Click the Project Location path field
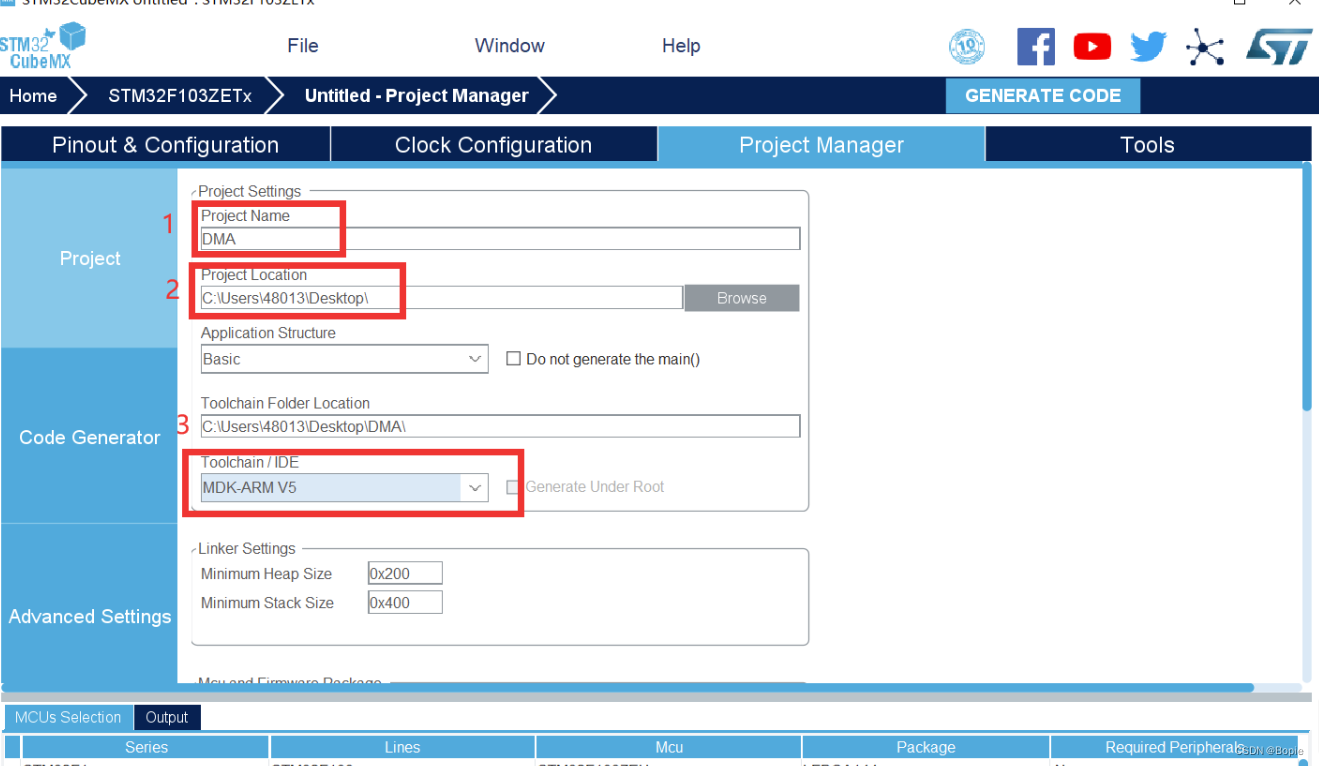The width and height of the screenshot is (1319, 766). click(x=441, y=298)
